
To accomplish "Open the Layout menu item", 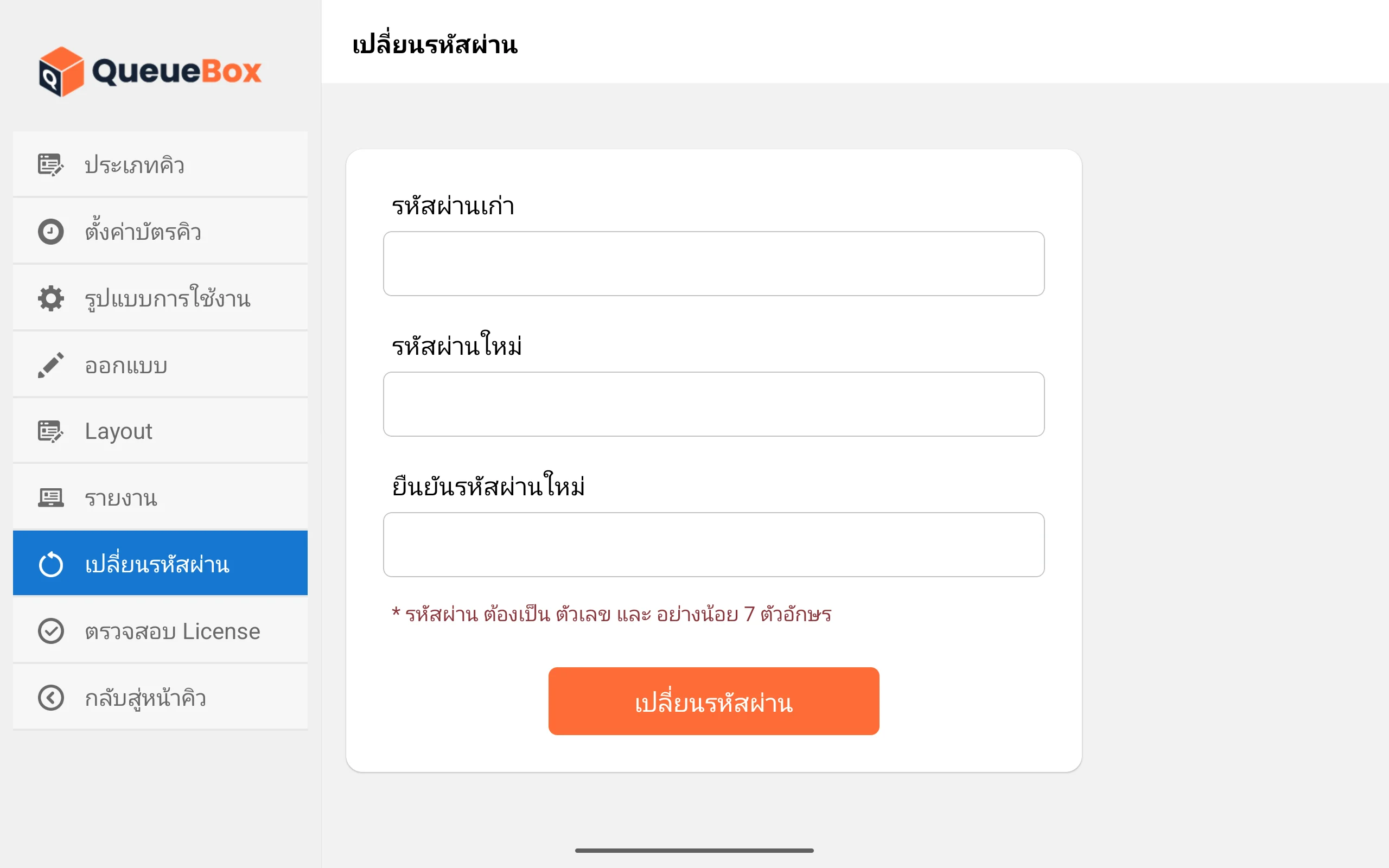I will coord(118,431).
